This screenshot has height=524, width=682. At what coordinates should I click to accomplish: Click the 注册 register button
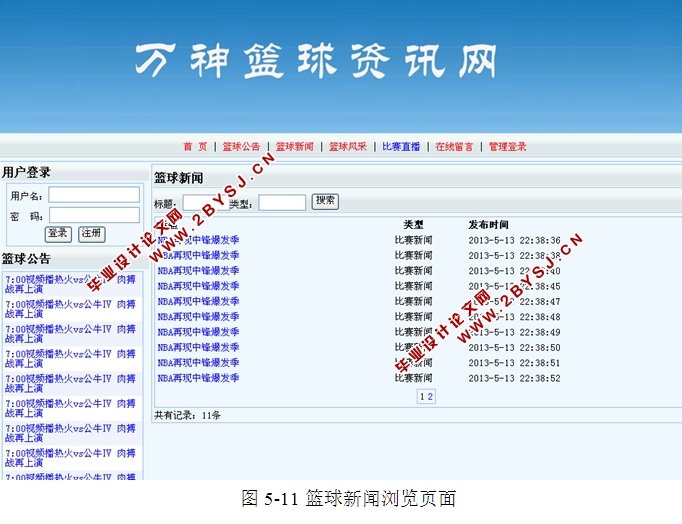pos(91,234)
